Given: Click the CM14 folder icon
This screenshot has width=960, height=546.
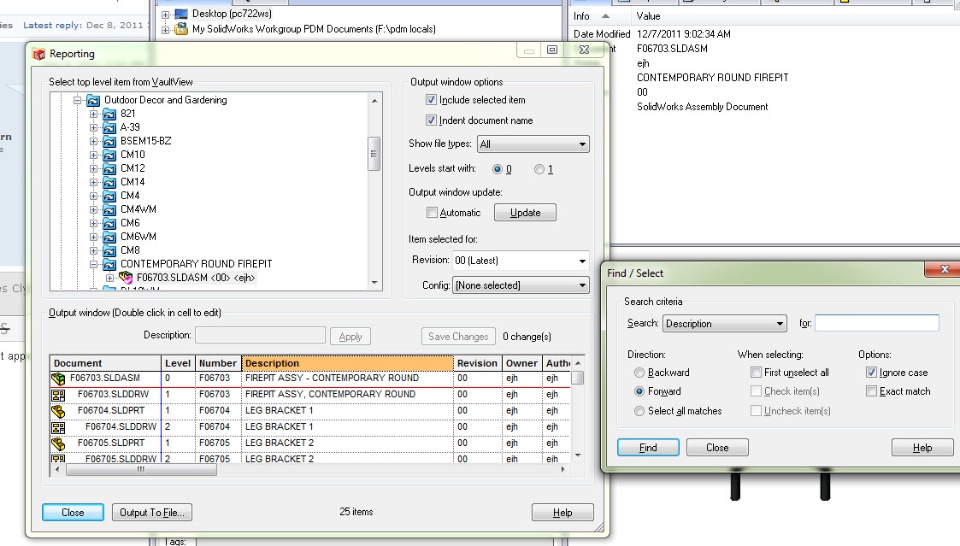Looking at the screenshot, I should click(x=110, y=182).
